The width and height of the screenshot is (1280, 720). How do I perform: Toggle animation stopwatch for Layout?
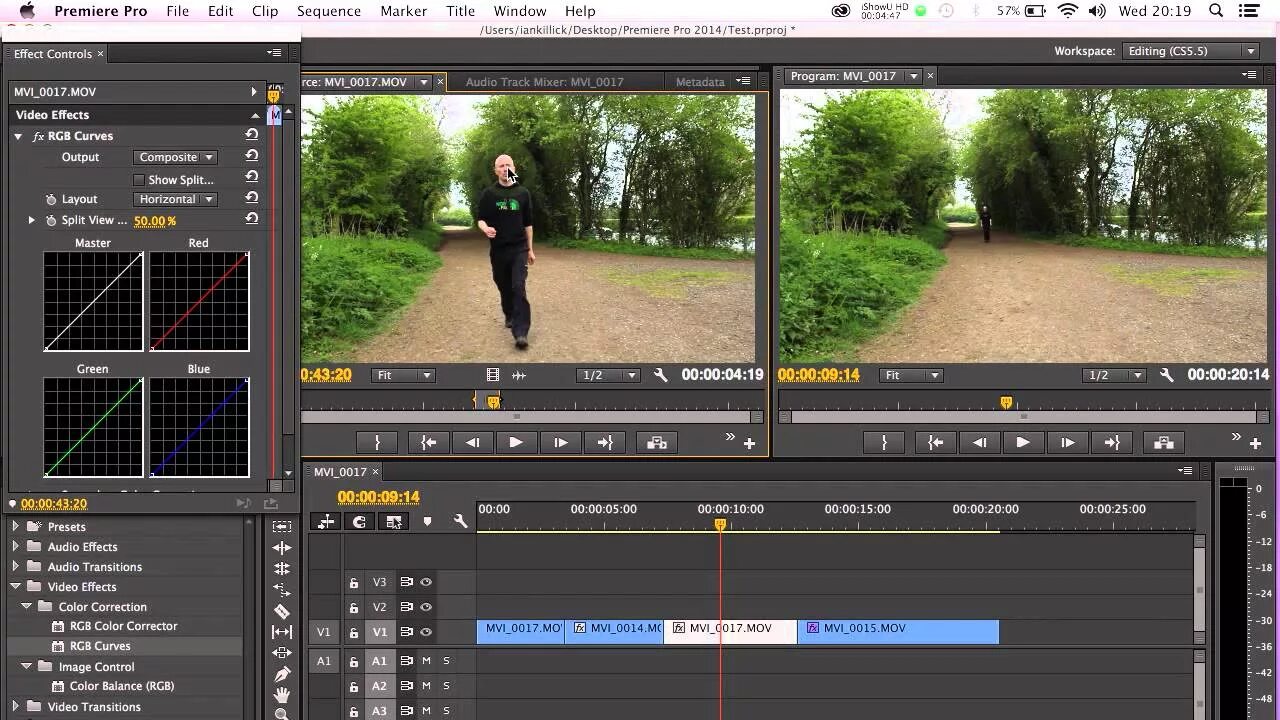pyautogui.click(x=51, y=199)
